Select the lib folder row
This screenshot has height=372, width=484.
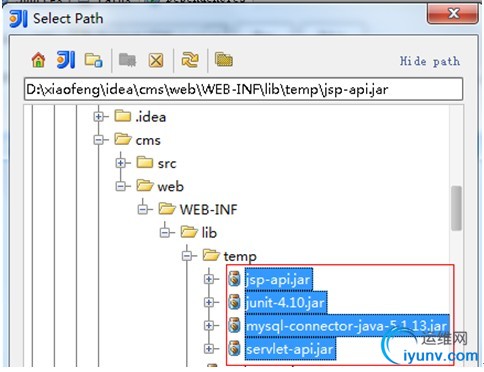pyautogui.click(x=199, y=232)
